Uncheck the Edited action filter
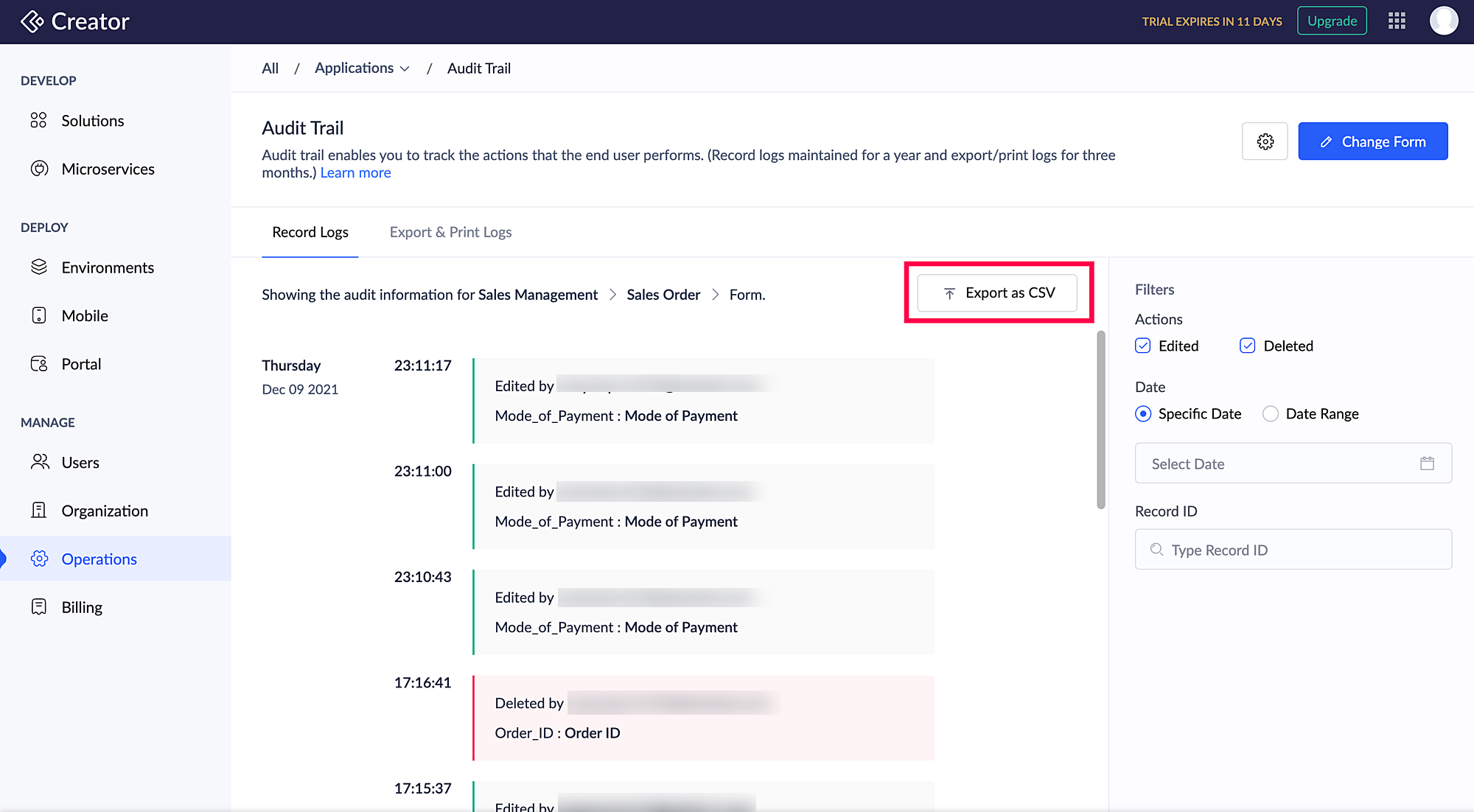 click(1143, 346)
